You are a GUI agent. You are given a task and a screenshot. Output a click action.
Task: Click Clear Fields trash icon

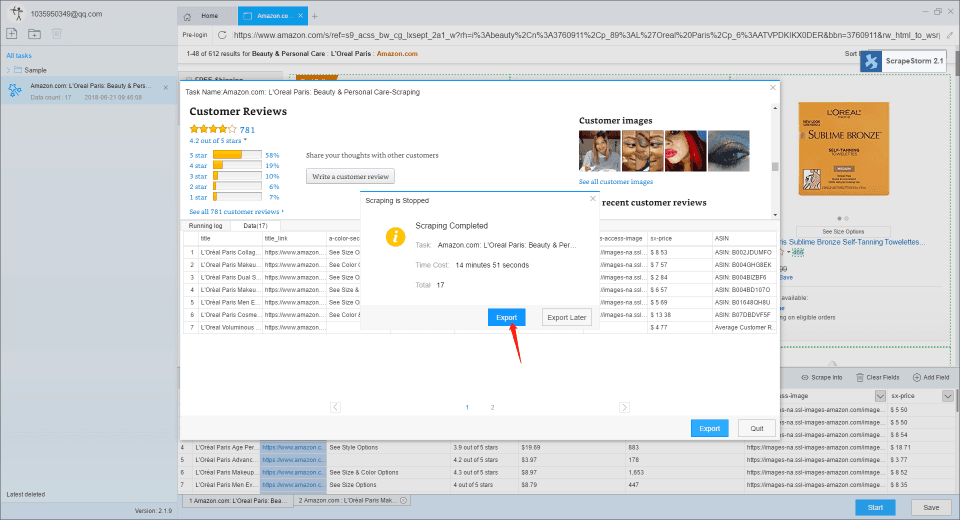(x=858, y=377)
